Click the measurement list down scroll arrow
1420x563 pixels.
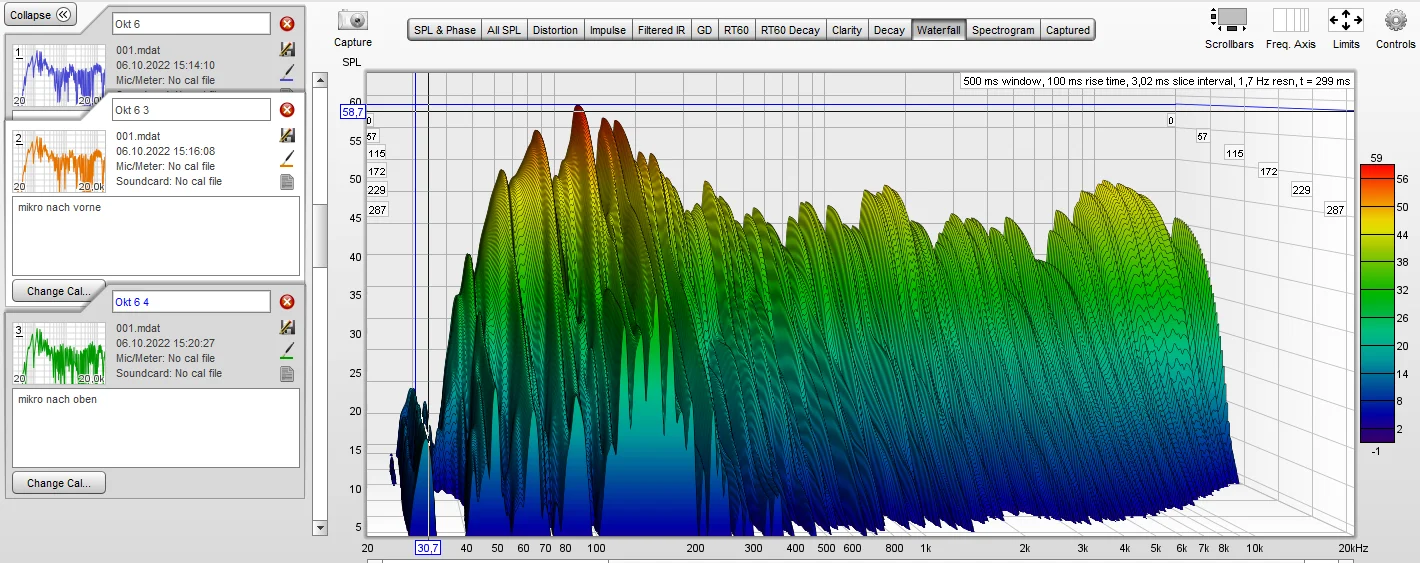tap(320, 527)
